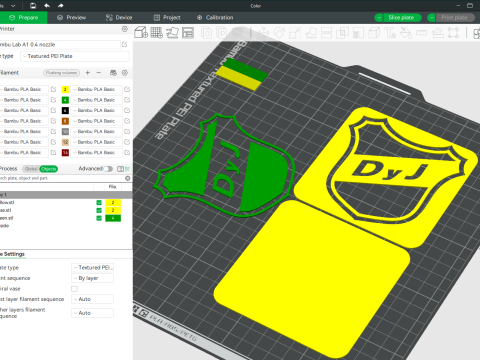Edit filament 2 preset icon on far right
Image resolution: width=480 pixels, height=360 pixels.
[127, 89]
